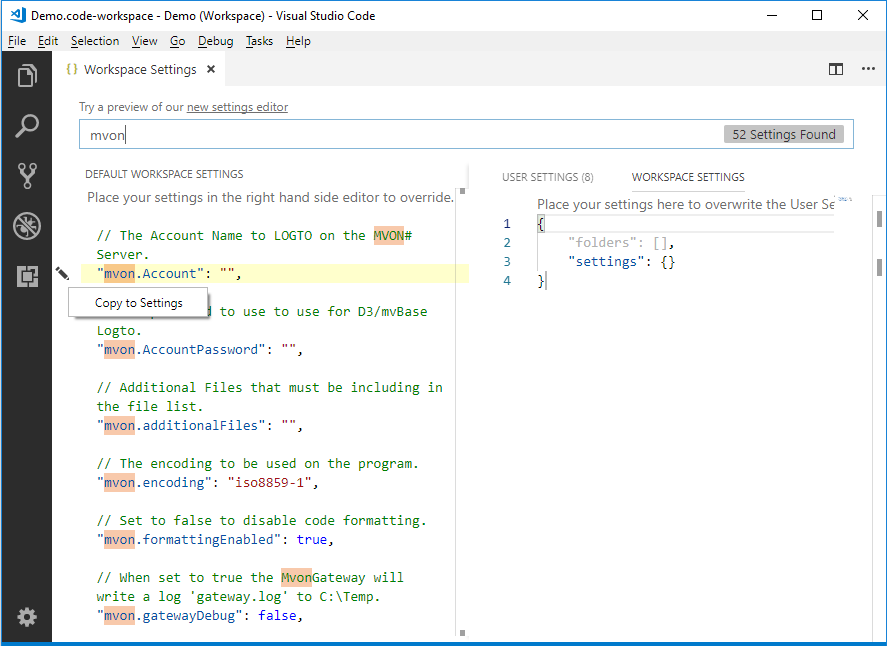Open the Tasks menu
Image resolution: width=887 pixels, height=646 pixels.
pyautogui.click(x=259, y=41)
